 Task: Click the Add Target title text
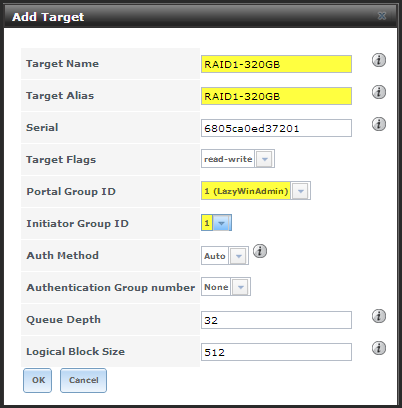pyautogui.click(x=48, y=17)
